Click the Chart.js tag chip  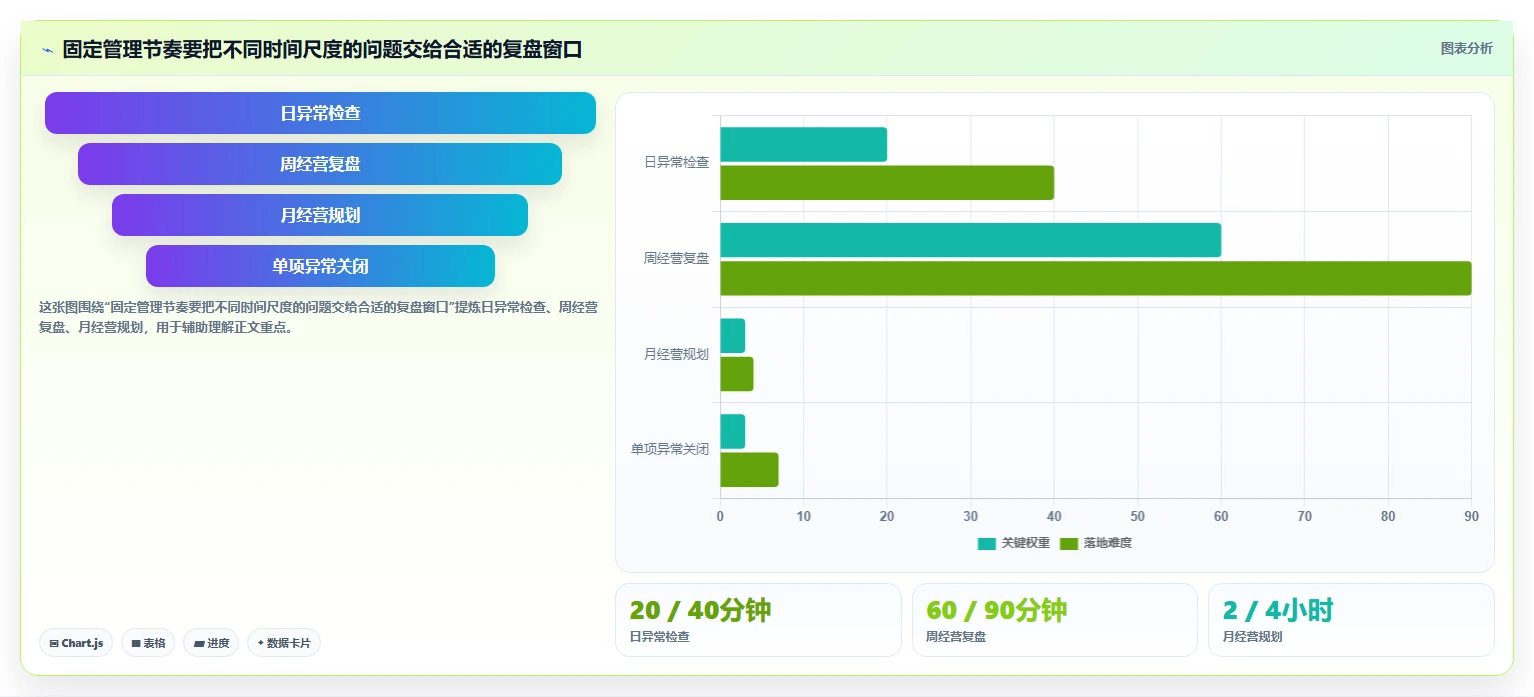[76, 643]
